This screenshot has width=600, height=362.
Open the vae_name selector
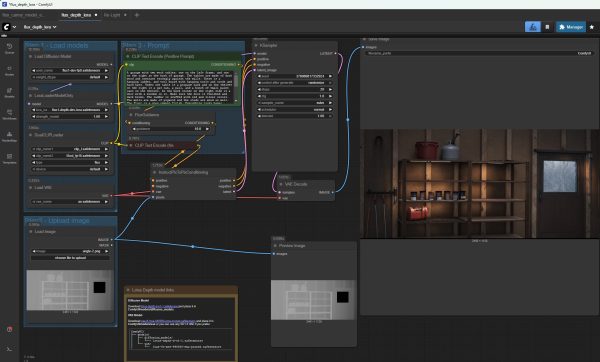click(70, 201)
